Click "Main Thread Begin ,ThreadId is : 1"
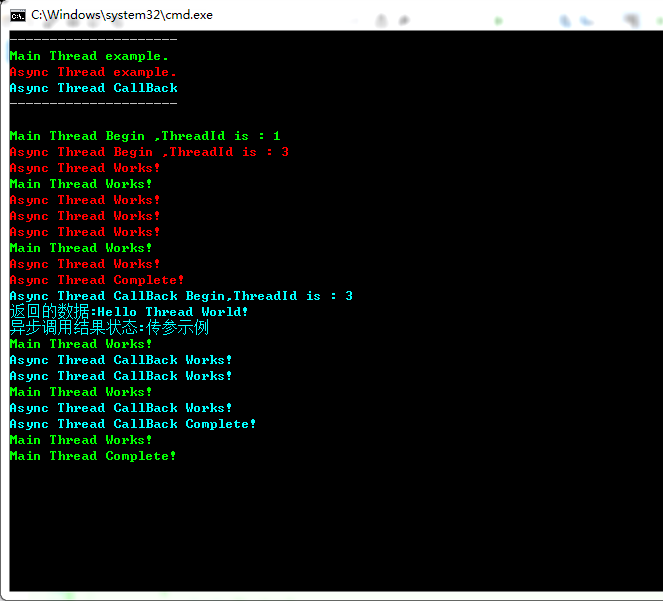 pyautogui.click(x=145, y=136)
